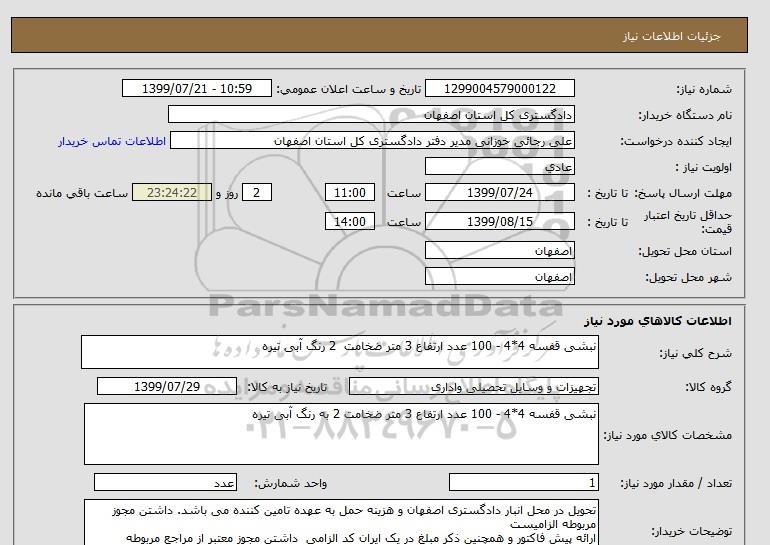Click the section heading اطلاعات کالاهای مورد نیاز
This screenshot has height=545, width=770.
click(x=658, y=321)
